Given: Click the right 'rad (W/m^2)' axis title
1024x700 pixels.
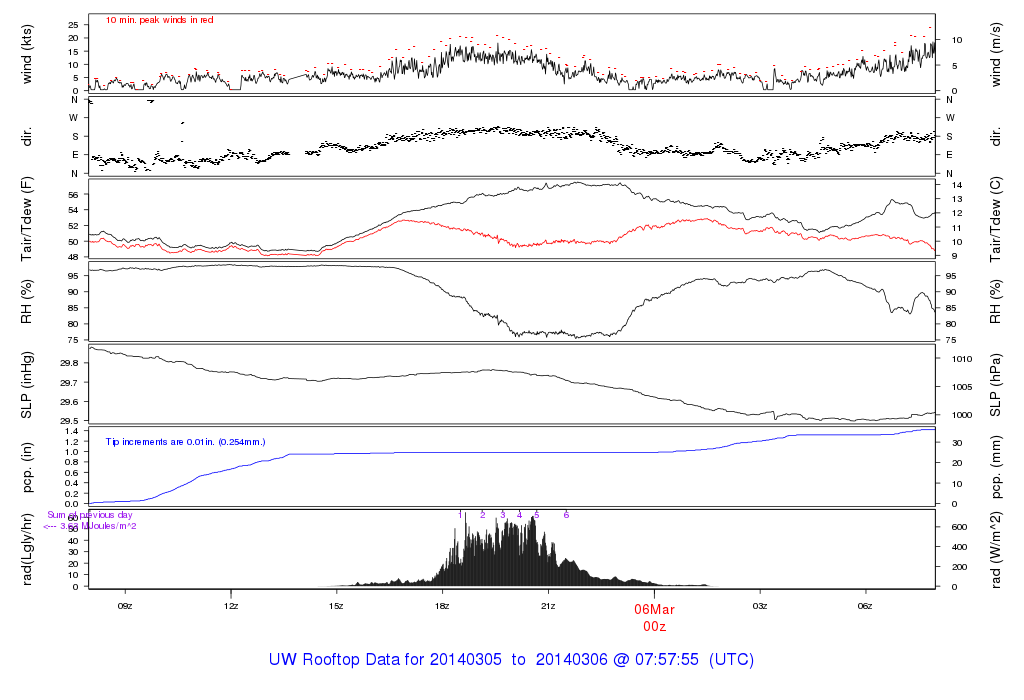Looking at the screenshot, I should click(x=995, y=549).
